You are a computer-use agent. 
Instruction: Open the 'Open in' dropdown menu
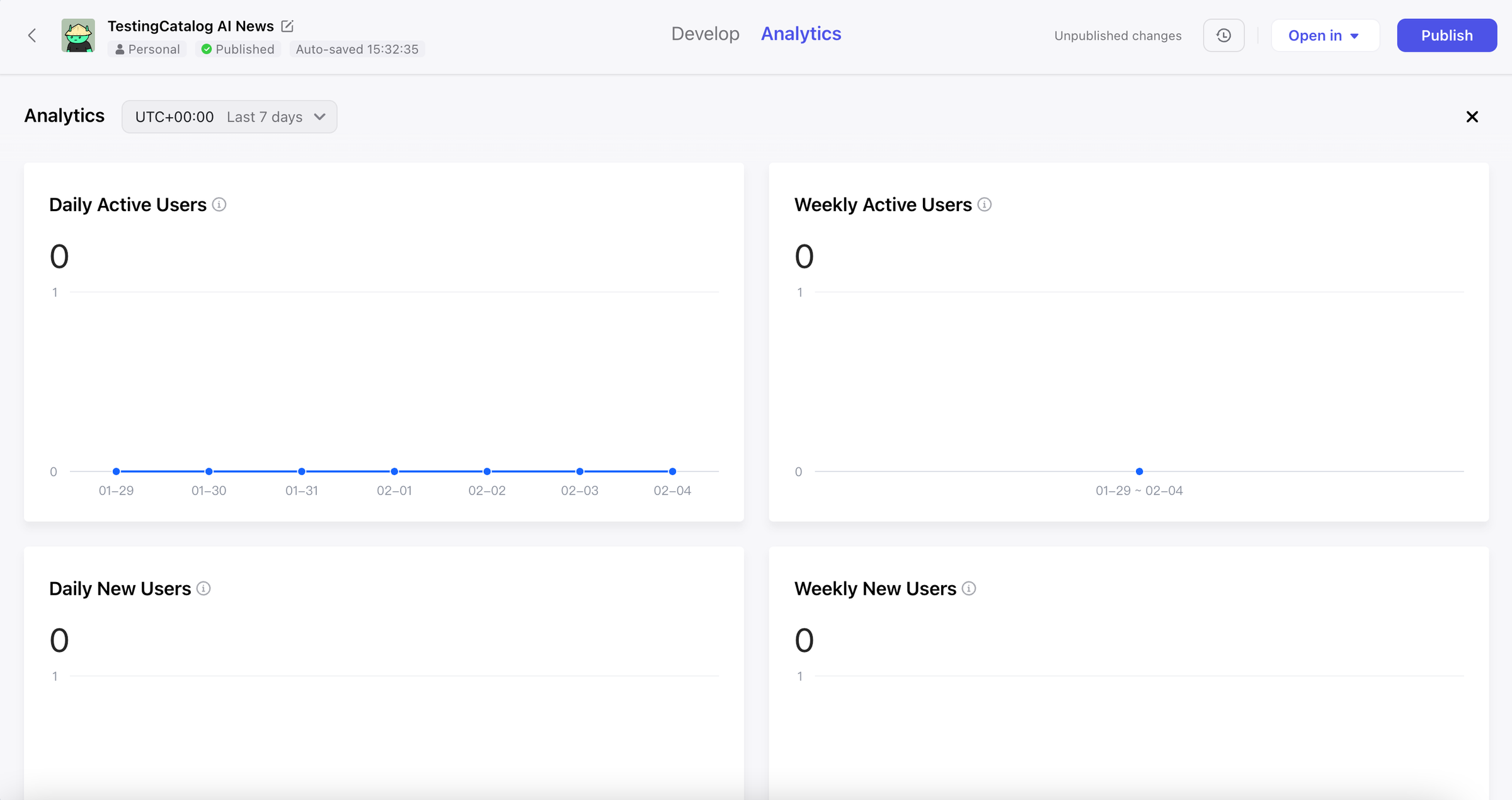tap(1324, 35)
